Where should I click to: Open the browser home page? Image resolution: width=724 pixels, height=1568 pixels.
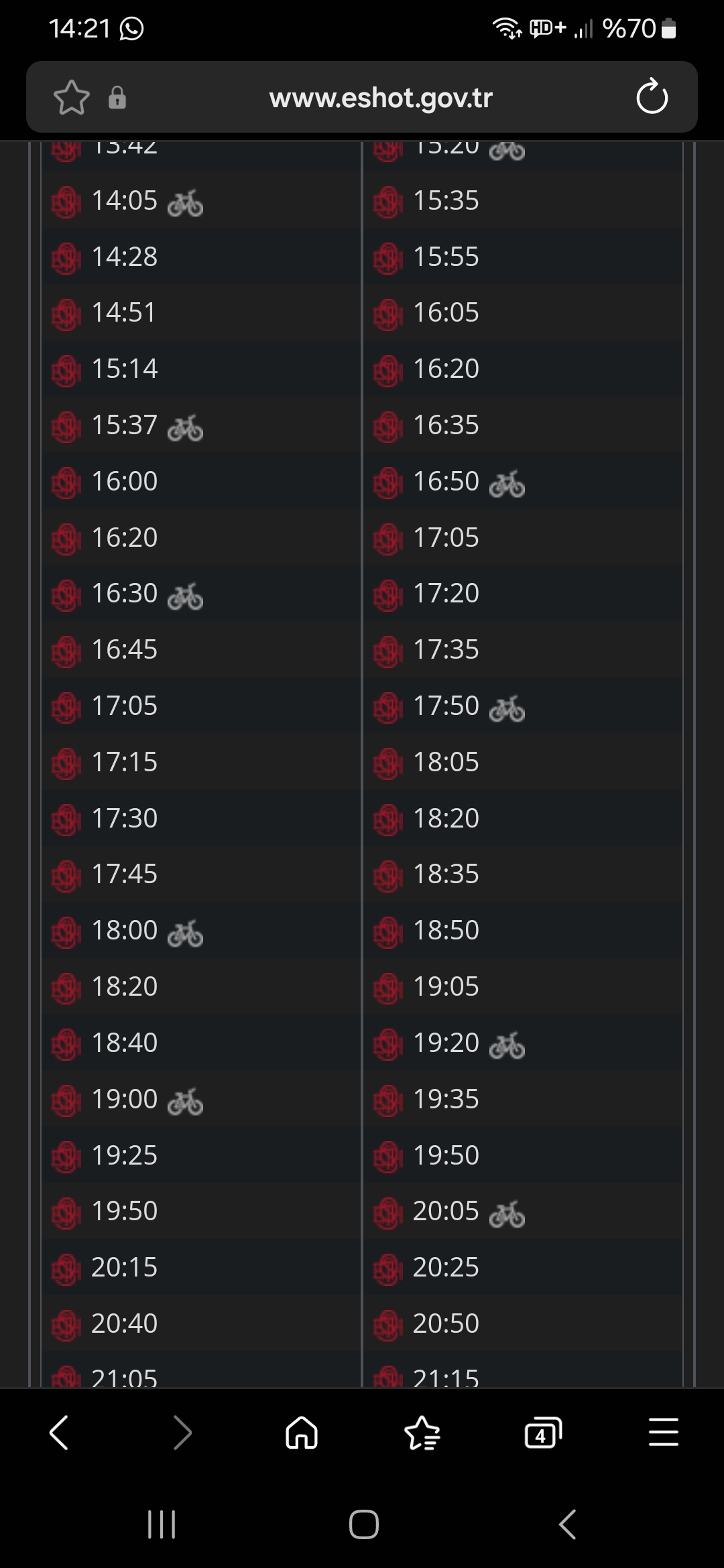click(302, 1433)
